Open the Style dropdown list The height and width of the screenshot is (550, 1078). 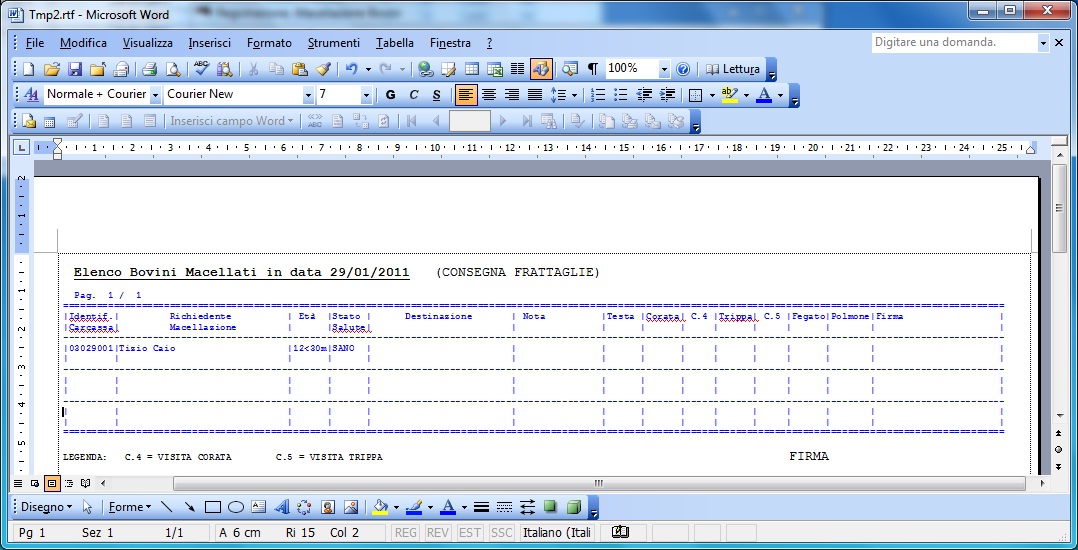[x=155, y=94]
